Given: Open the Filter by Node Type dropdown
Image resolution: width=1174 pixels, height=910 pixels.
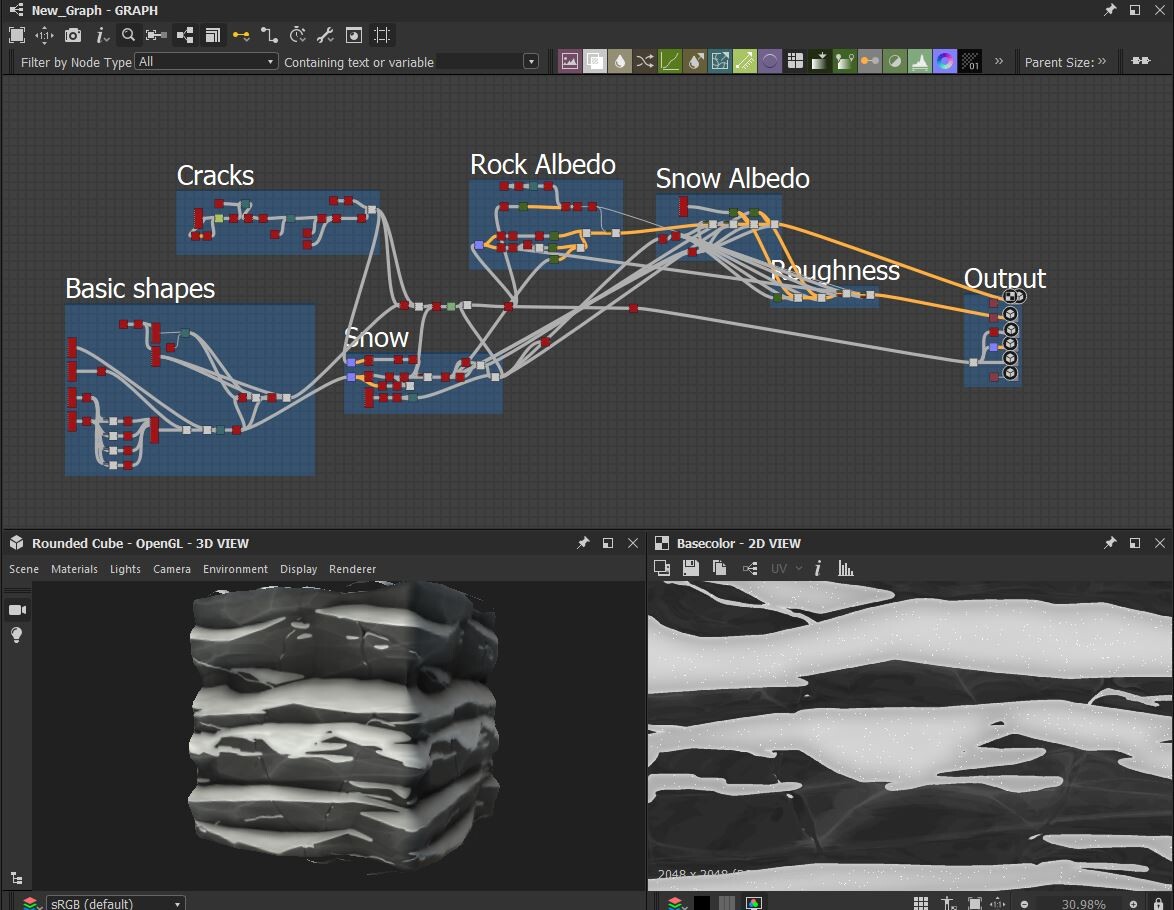Looking at the screenshot, I should [x=206, y=62].
